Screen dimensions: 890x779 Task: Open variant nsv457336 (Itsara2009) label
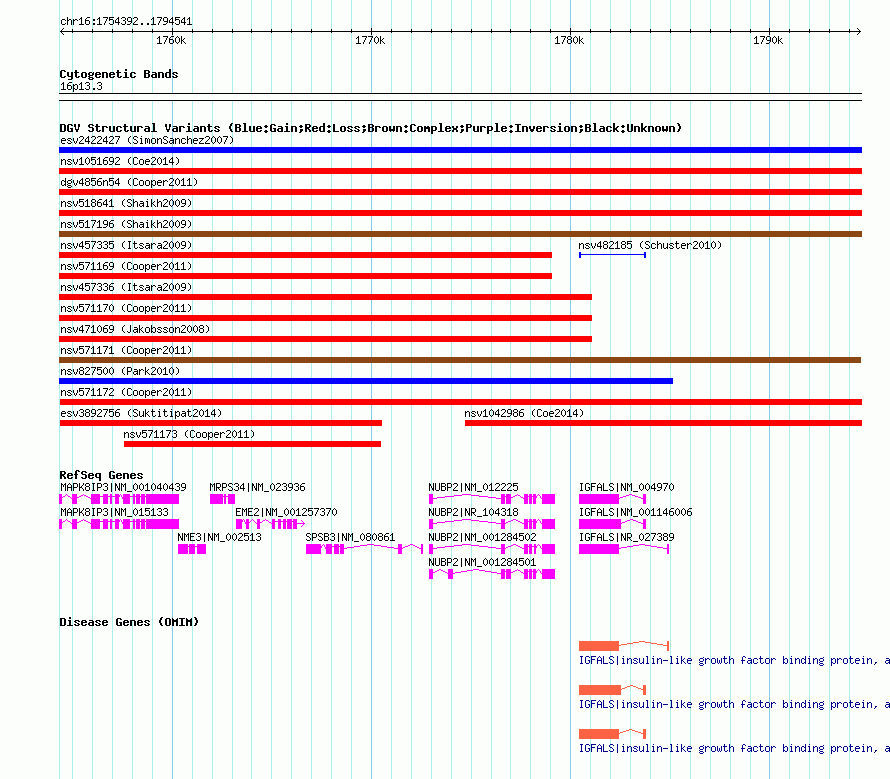(126, 287)
